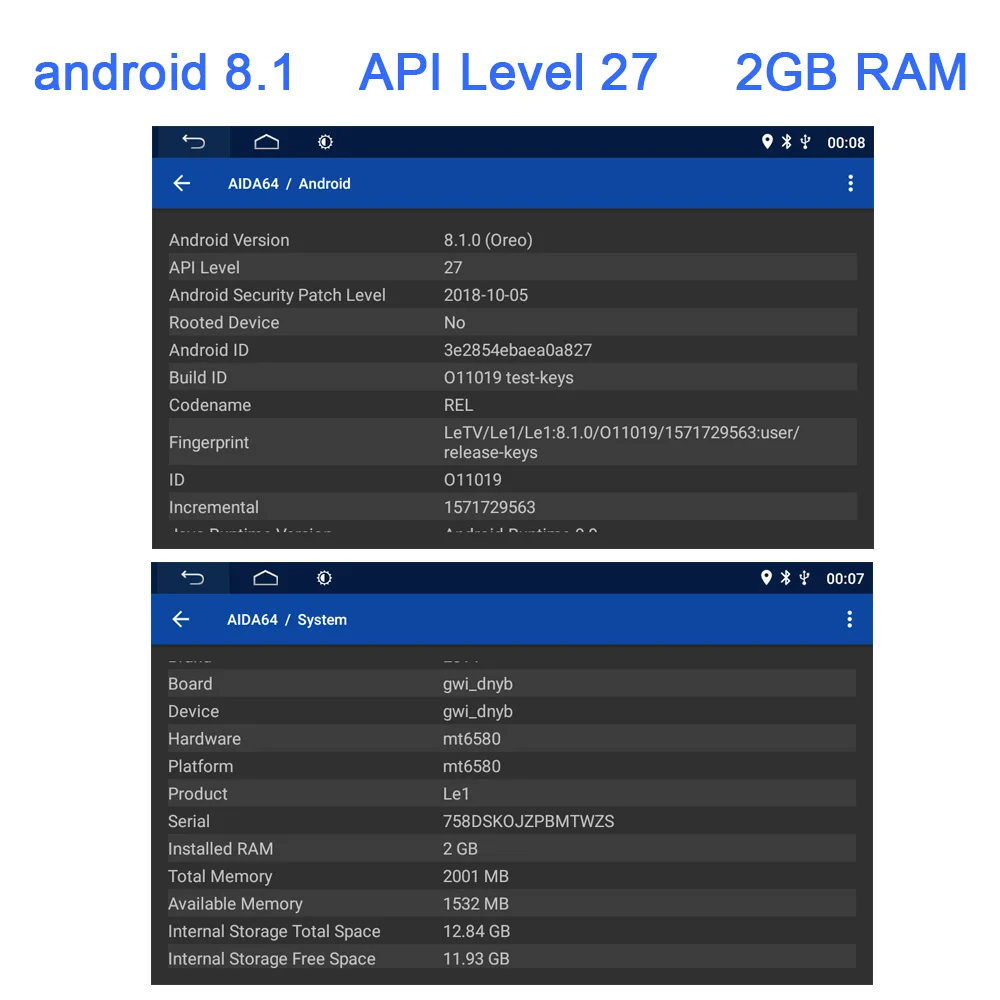Select Available Memory value '1532 MB'

[476, 904]
